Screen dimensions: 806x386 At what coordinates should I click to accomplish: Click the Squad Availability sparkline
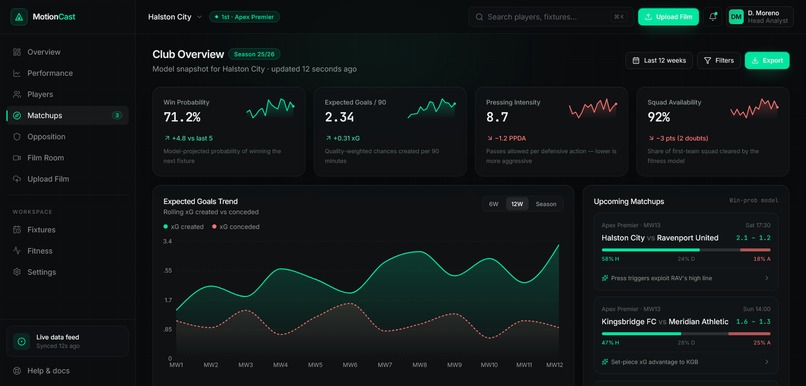pyautogui.click(x=755, y=108)
